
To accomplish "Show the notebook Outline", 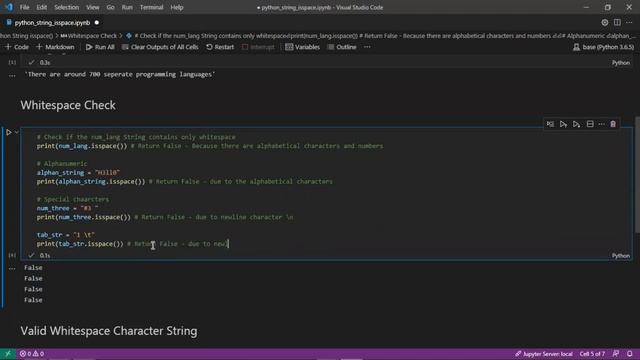I will [x=342, y=47].
